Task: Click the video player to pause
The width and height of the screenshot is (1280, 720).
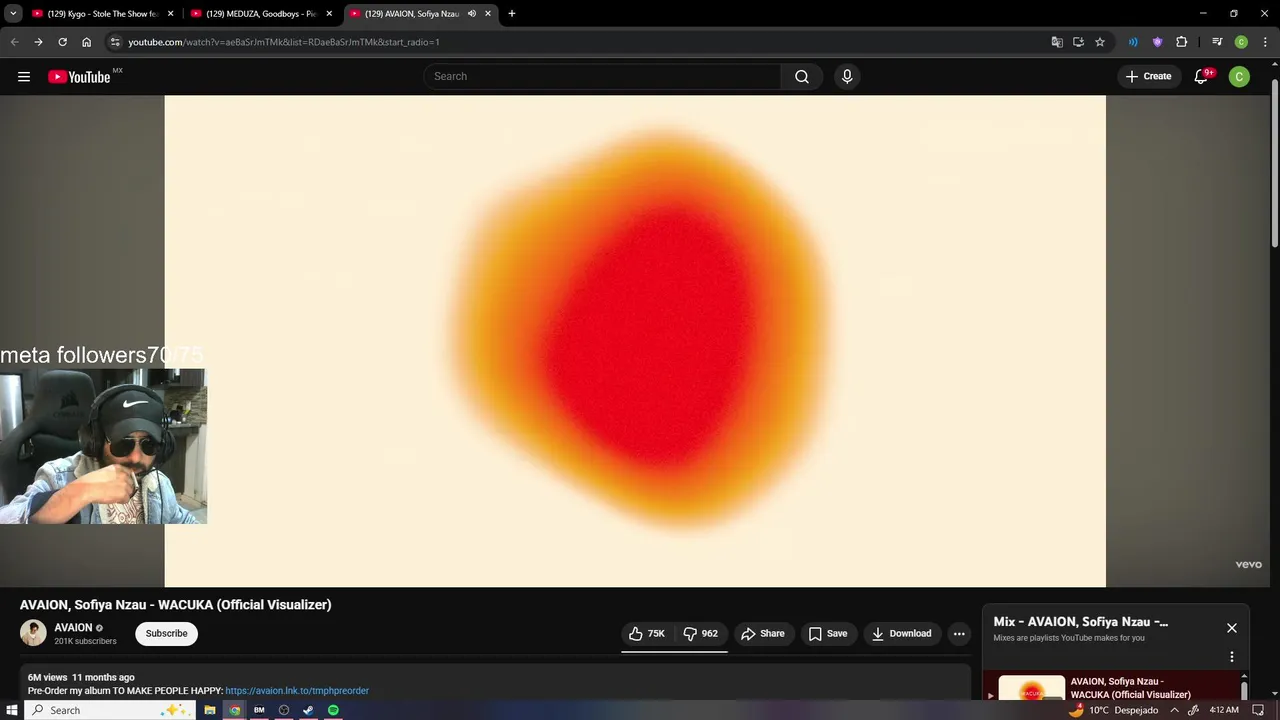Action: click(x=635, y=341)
